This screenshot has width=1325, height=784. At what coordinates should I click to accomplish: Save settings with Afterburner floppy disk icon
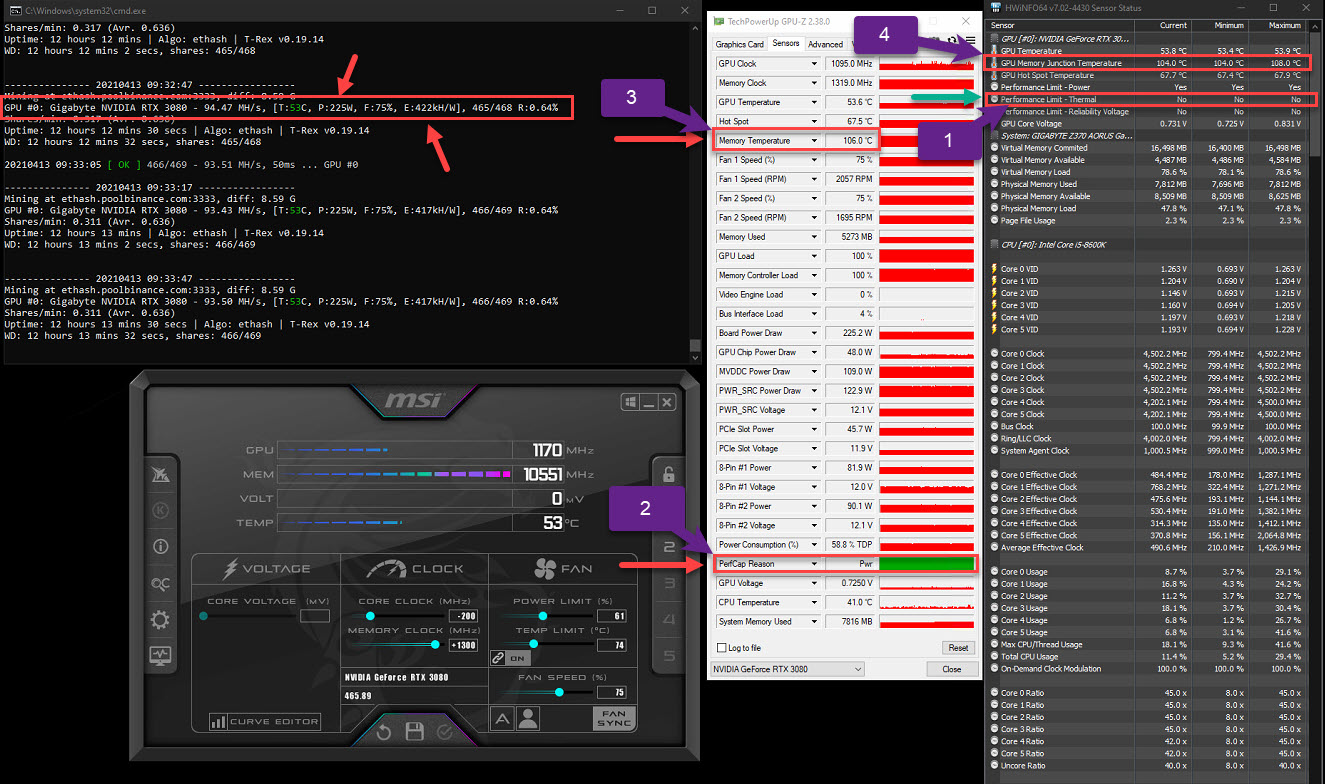pos(414,733)
